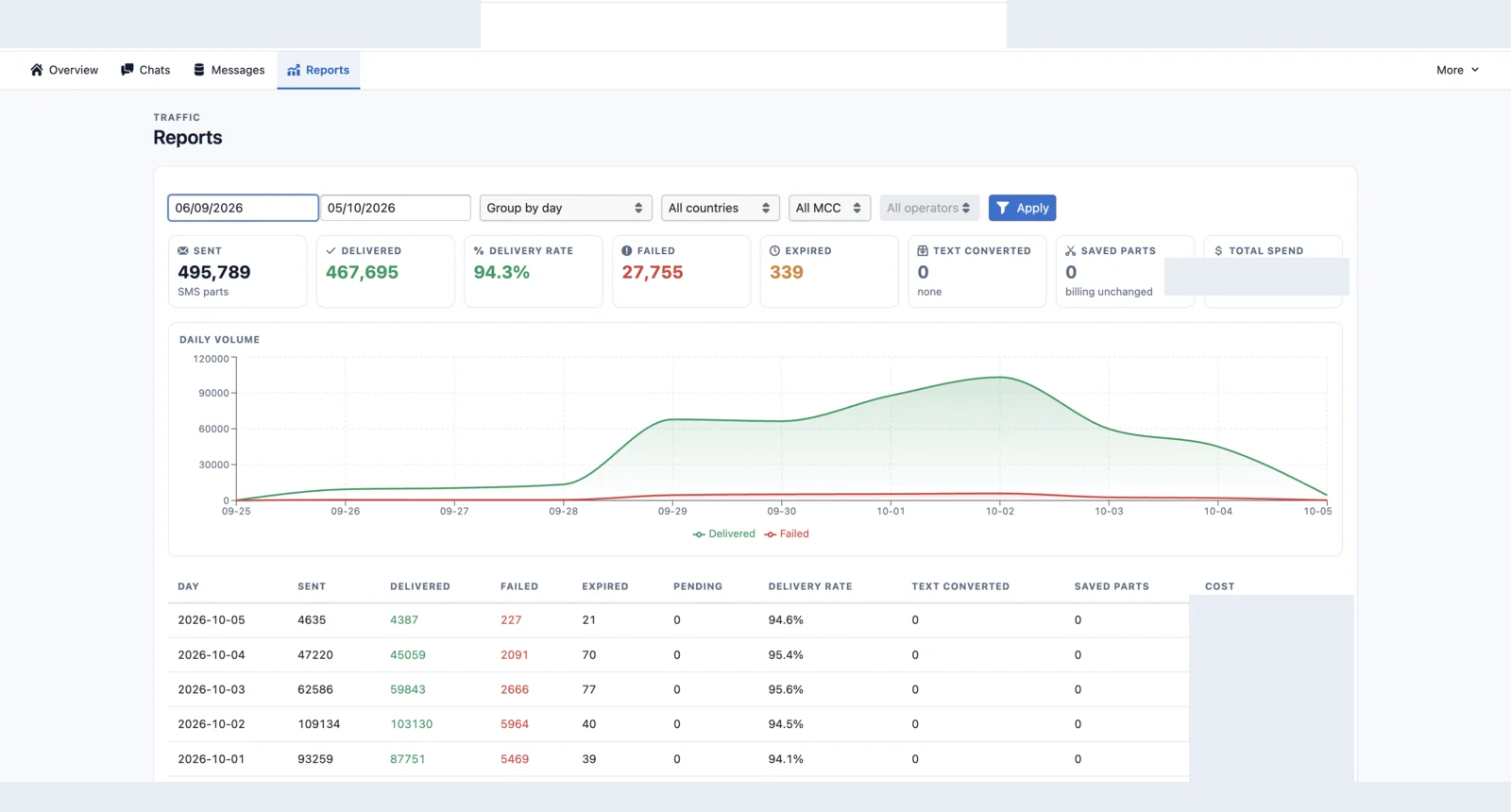Click the clock icon on Expired card

click(774, 251)
